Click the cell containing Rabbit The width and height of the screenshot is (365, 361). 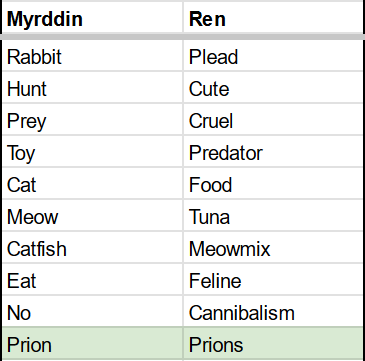(93, 56)
